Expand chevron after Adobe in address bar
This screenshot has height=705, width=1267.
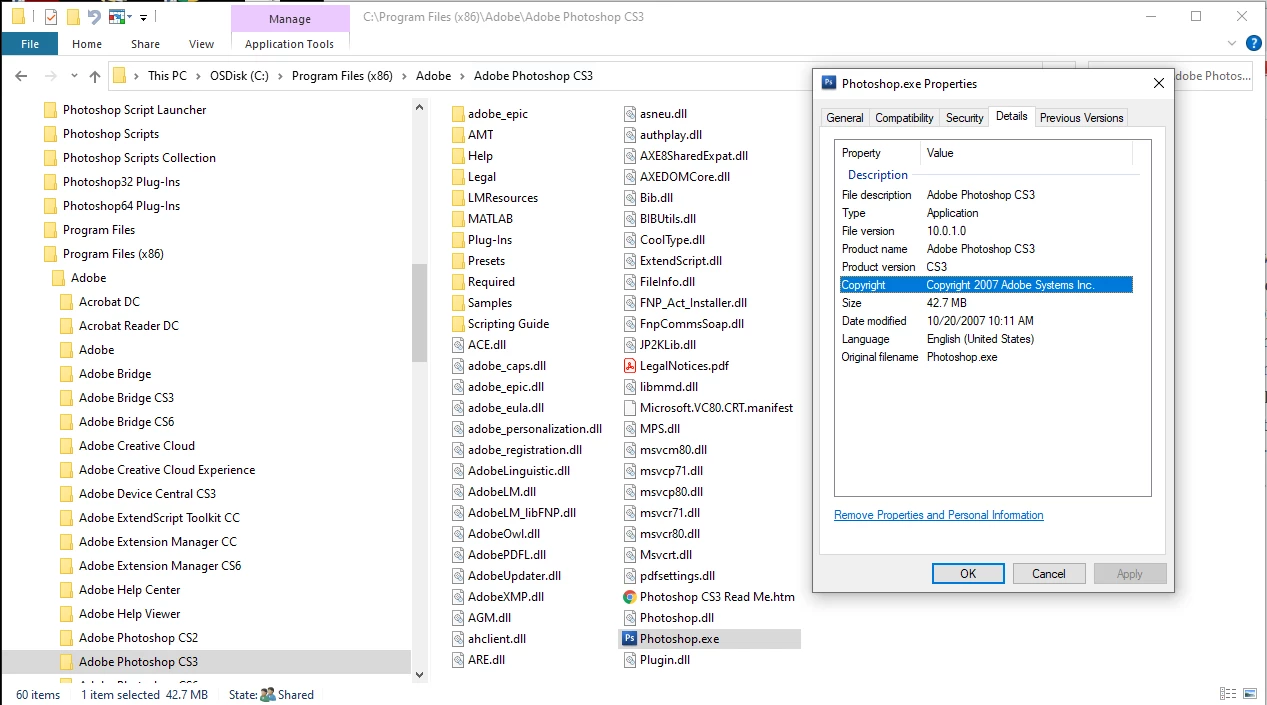463,76
